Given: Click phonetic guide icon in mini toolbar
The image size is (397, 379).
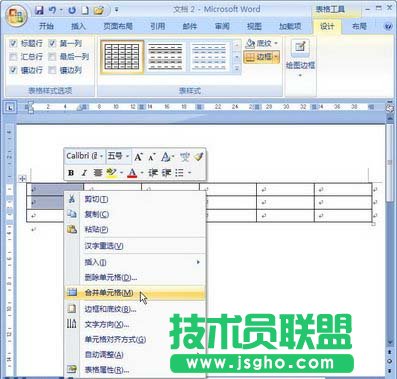Looking at the screenshot, I should [185, 157].
